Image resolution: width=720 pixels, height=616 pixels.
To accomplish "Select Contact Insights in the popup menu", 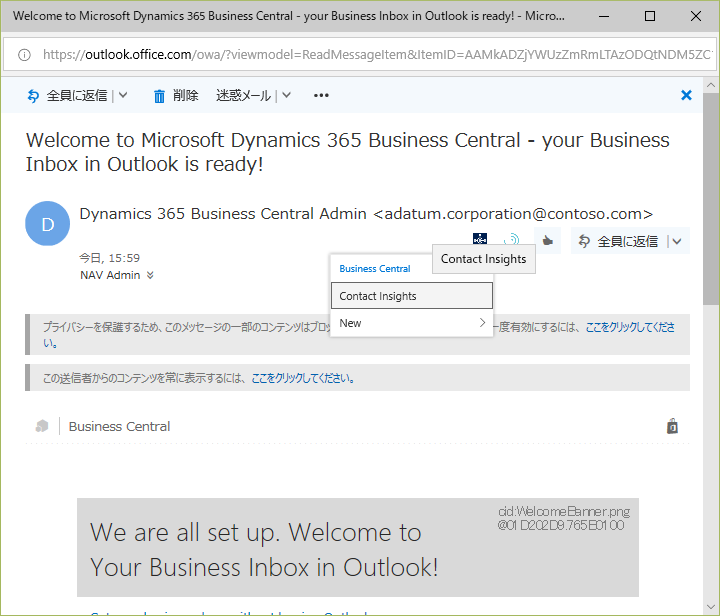I will pyautogui.click(x=411, y=296).
